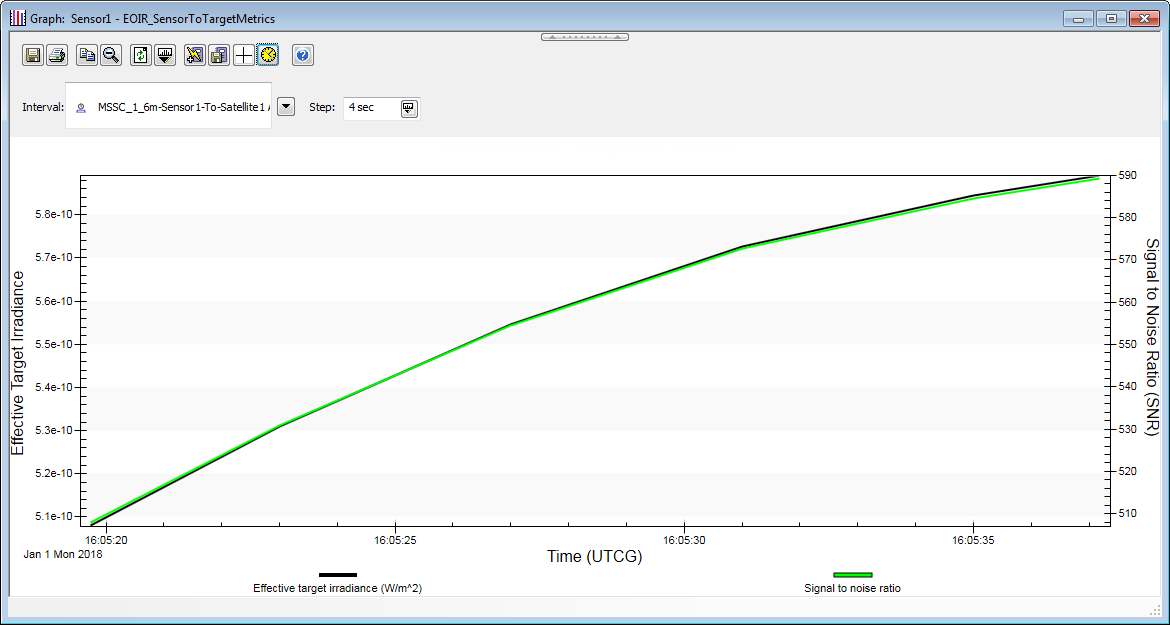Click the green Signal to noise ratio swatch

pos(852,575)
